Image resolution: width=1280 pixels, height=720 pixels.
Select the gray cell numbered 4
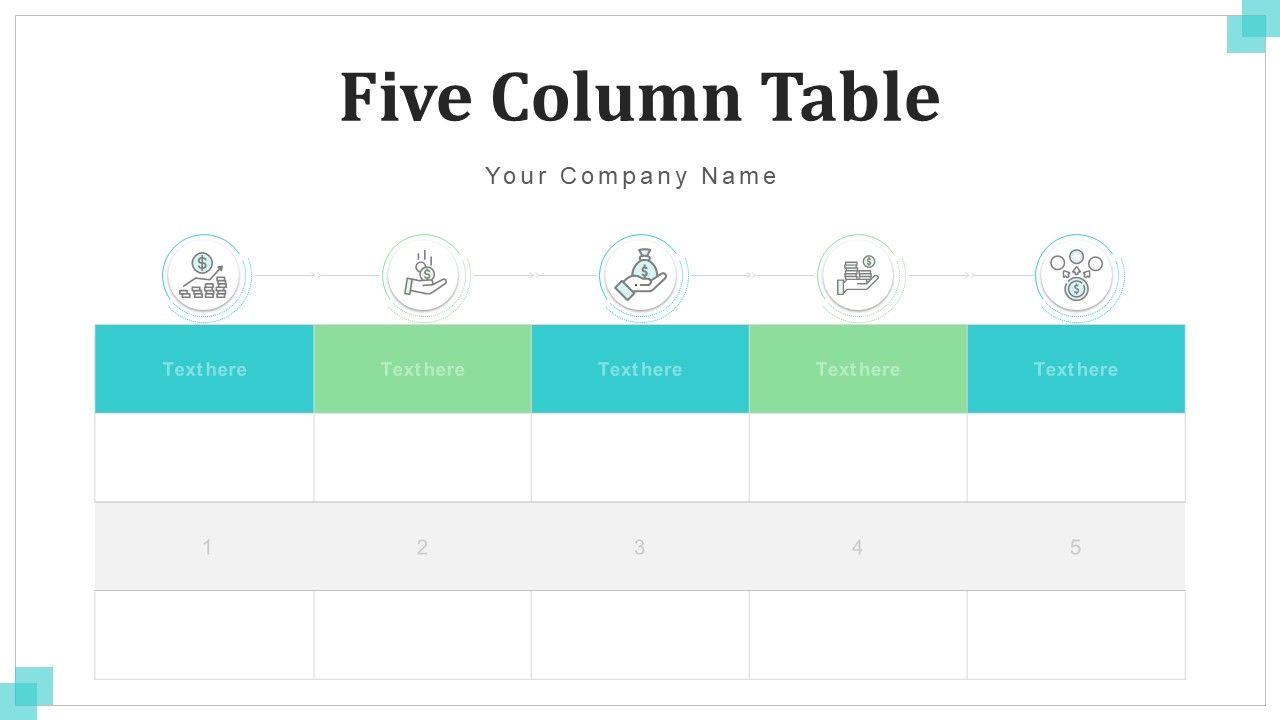click(x=857, y=547)
